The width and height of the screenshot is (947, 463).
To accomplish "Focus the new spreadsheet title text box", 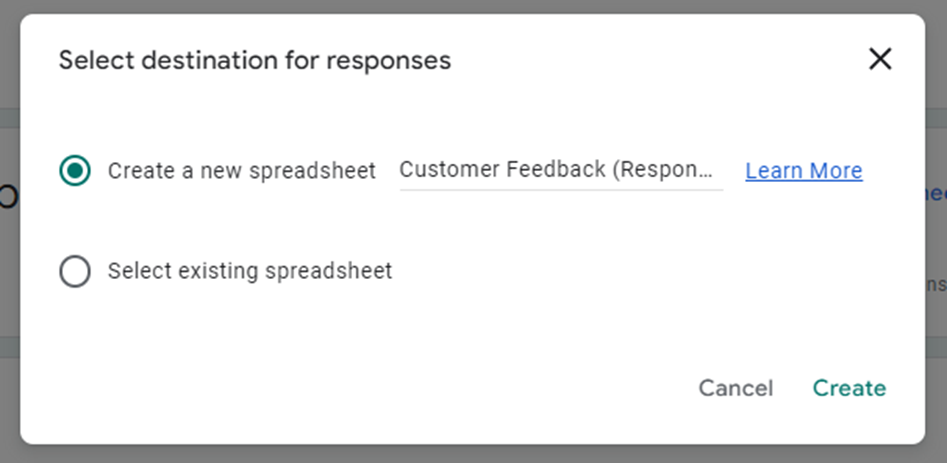I will 560,170.
